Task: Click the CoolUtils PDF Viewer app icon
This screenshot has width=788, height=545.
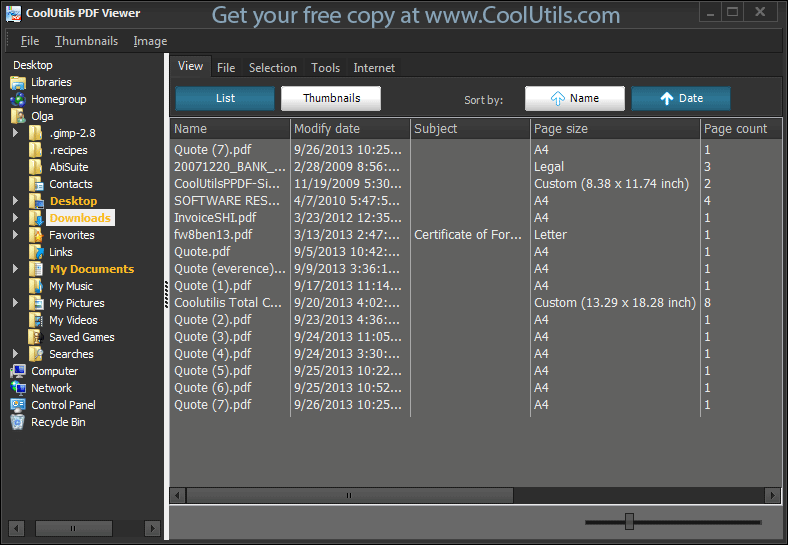Action: [x=13, y=14]
